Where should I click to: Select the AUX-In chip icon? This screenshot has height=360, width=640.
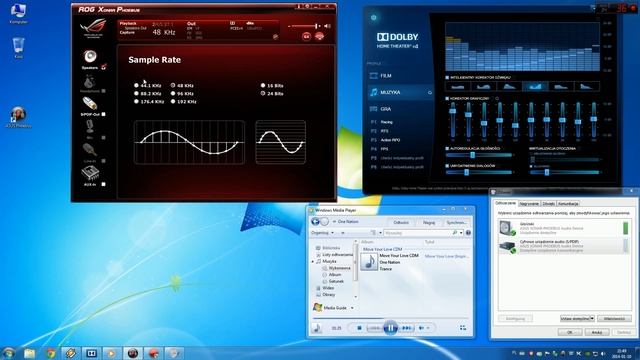point(90,173)
